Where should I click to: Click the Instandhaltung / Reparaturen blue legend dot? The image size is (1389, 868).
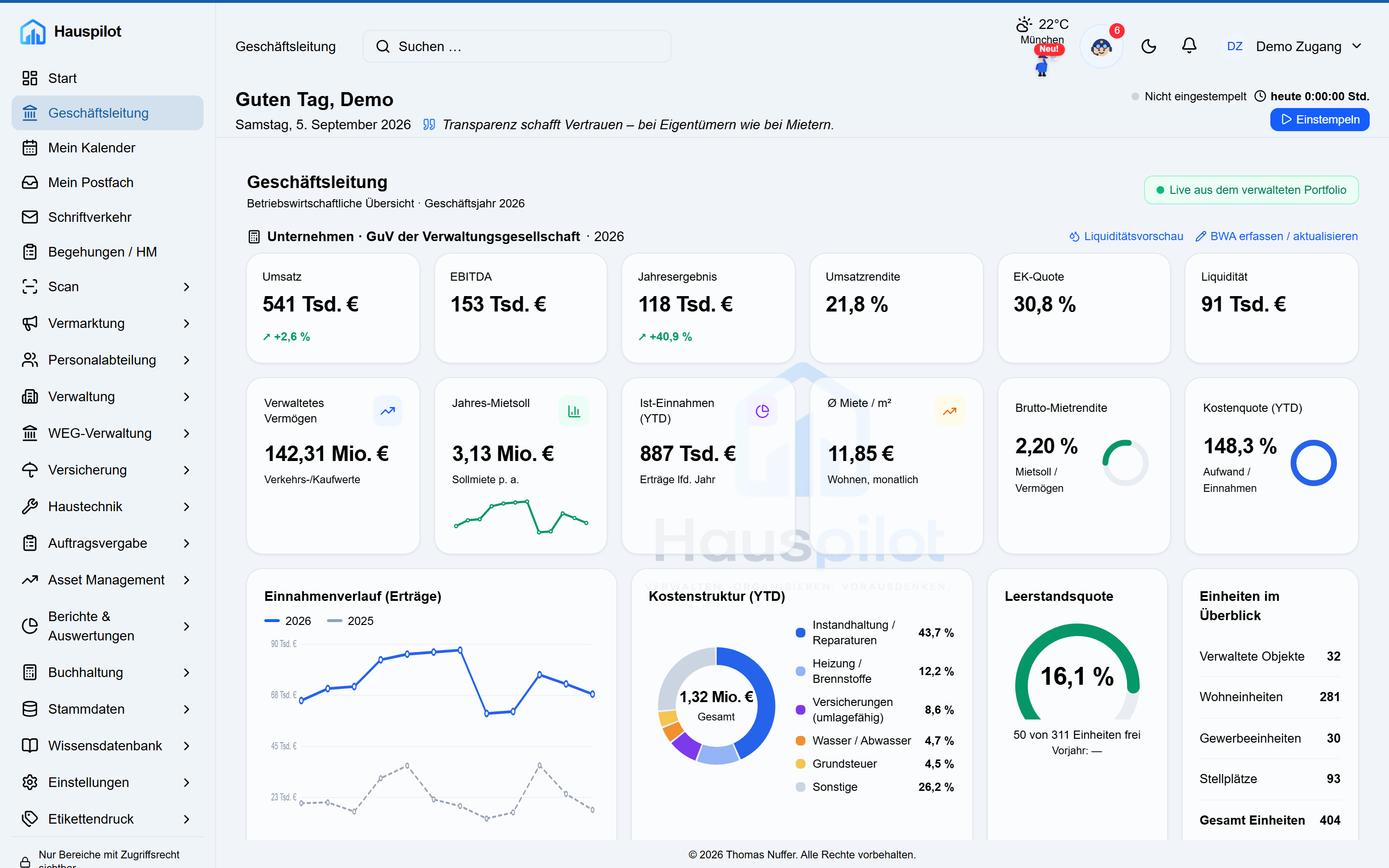(800, 633)
